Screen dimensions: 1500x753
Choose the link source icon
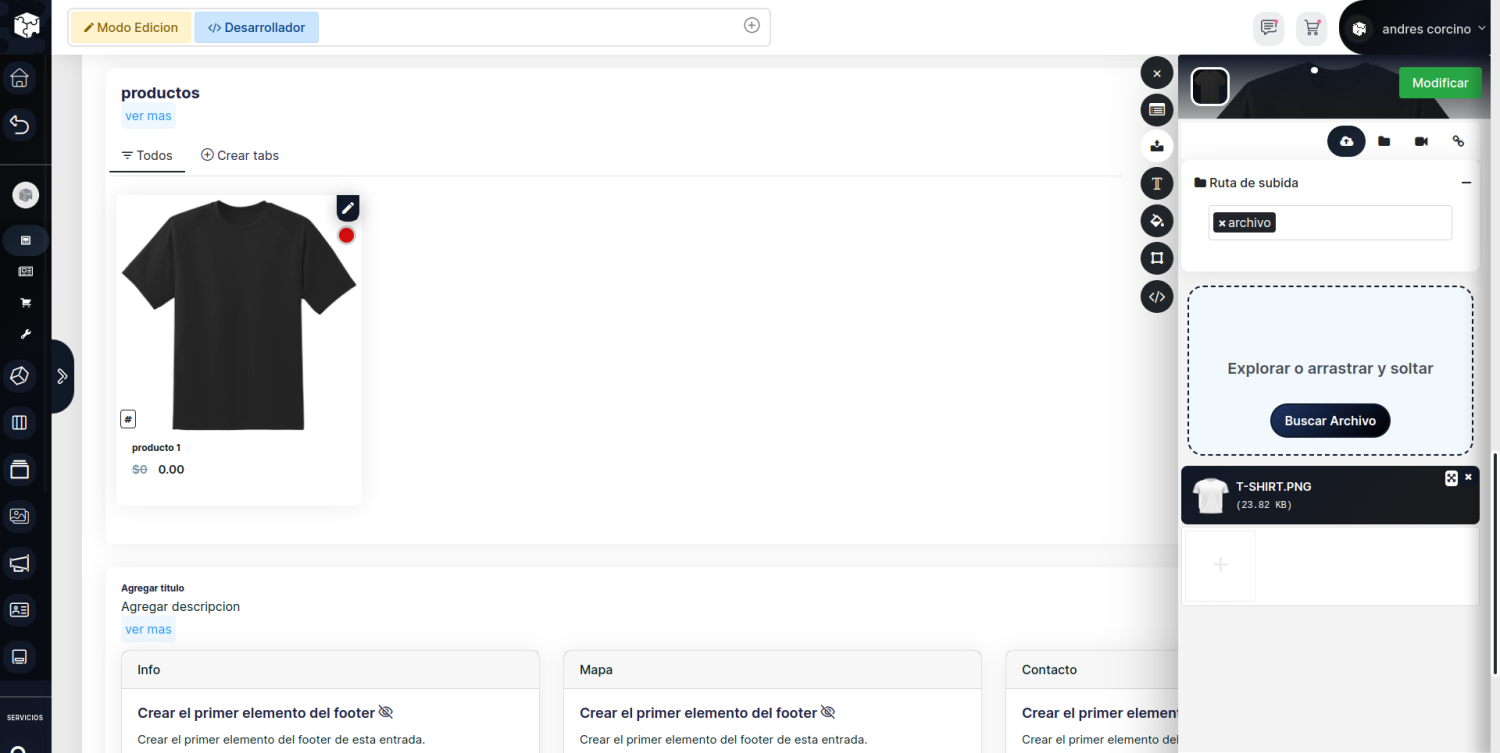click(x=1458, y=141)
